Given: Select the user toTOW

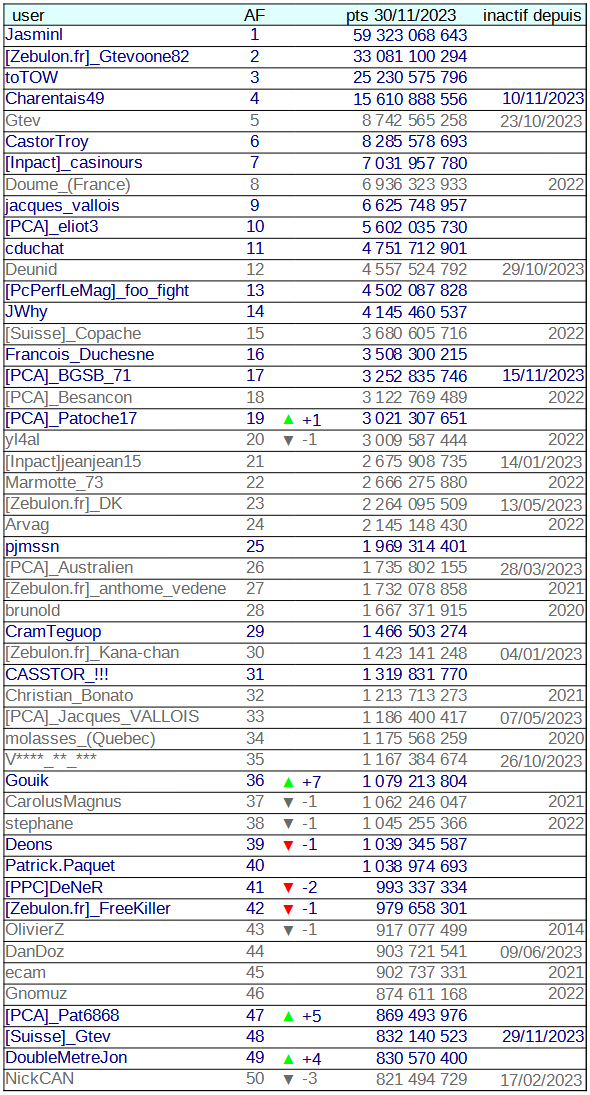Looking at the screenshot, I should point(32,77).
